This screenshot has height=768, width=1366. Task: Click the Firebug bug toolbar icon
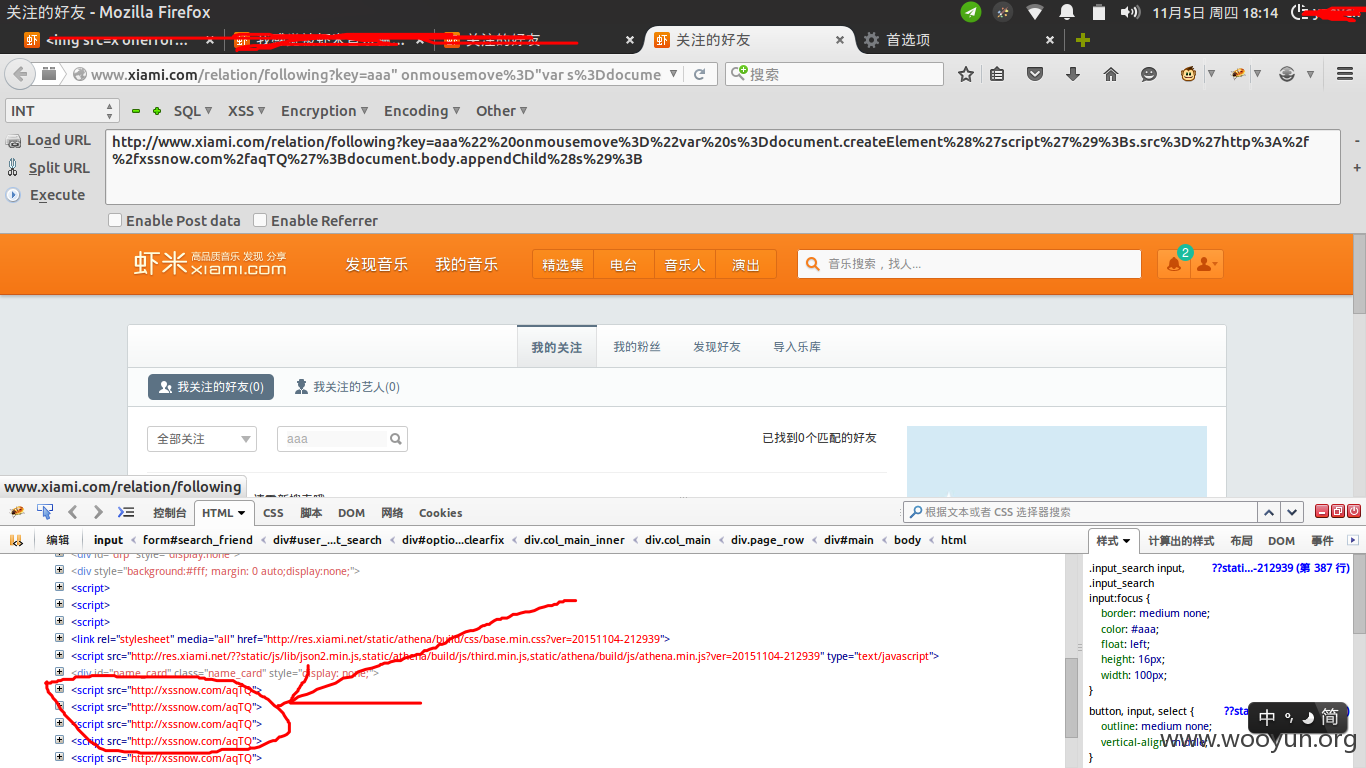coord(1239,74)
